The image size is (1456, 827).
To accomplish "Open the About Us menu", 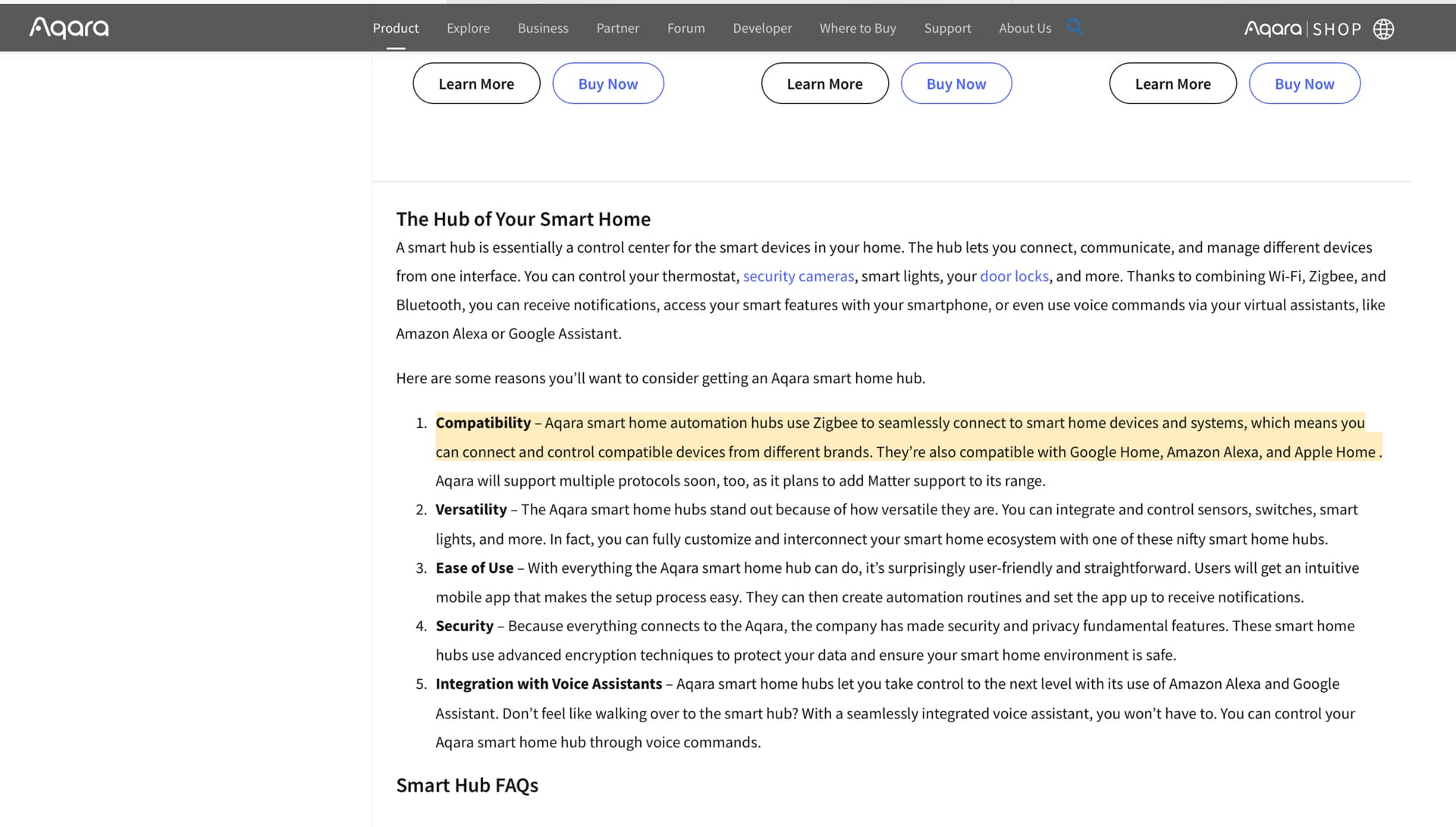I will (x=1025, y=28).
